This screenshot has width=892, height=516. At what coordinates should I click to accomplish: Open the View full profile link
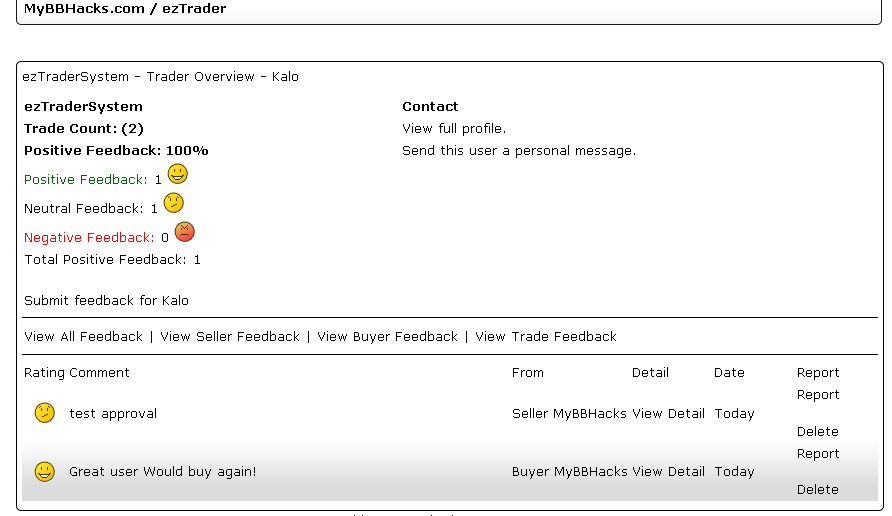[x=454, y=129]
